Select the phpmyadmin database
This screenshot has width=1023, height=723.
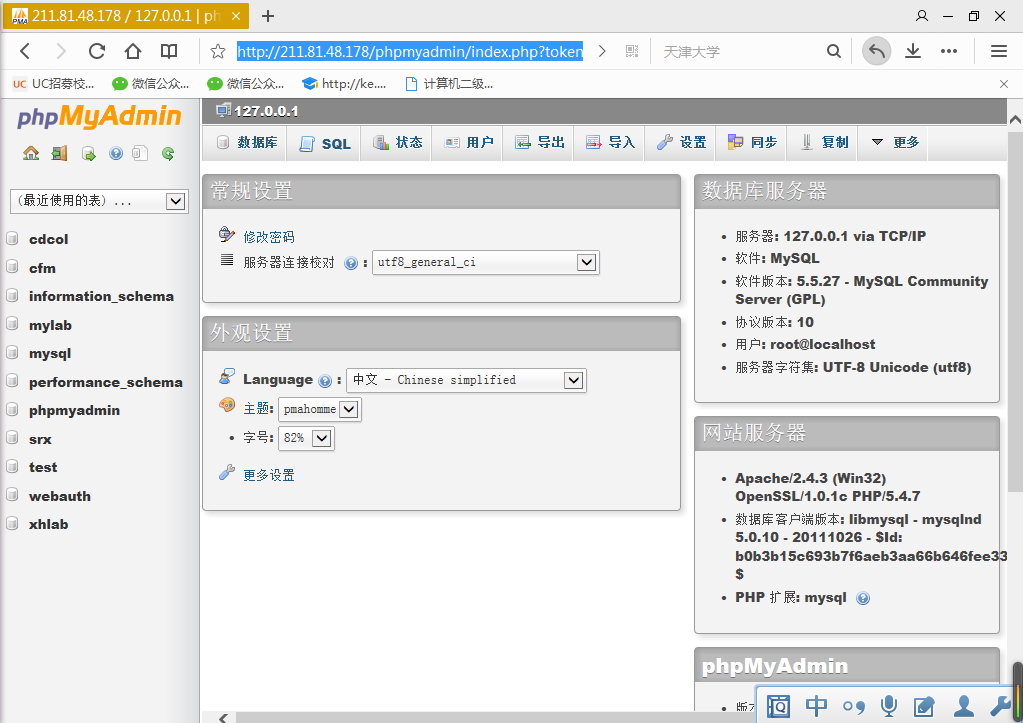tap(74, 410)
